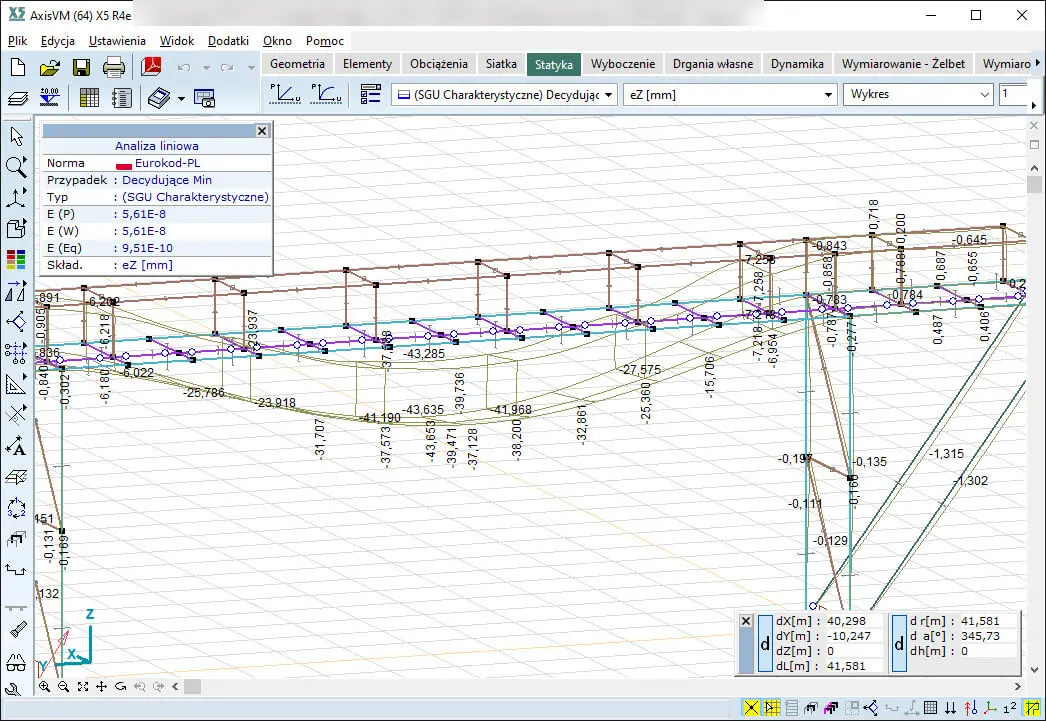
Task: Open the Ustawienia menu
Action: 117,41
